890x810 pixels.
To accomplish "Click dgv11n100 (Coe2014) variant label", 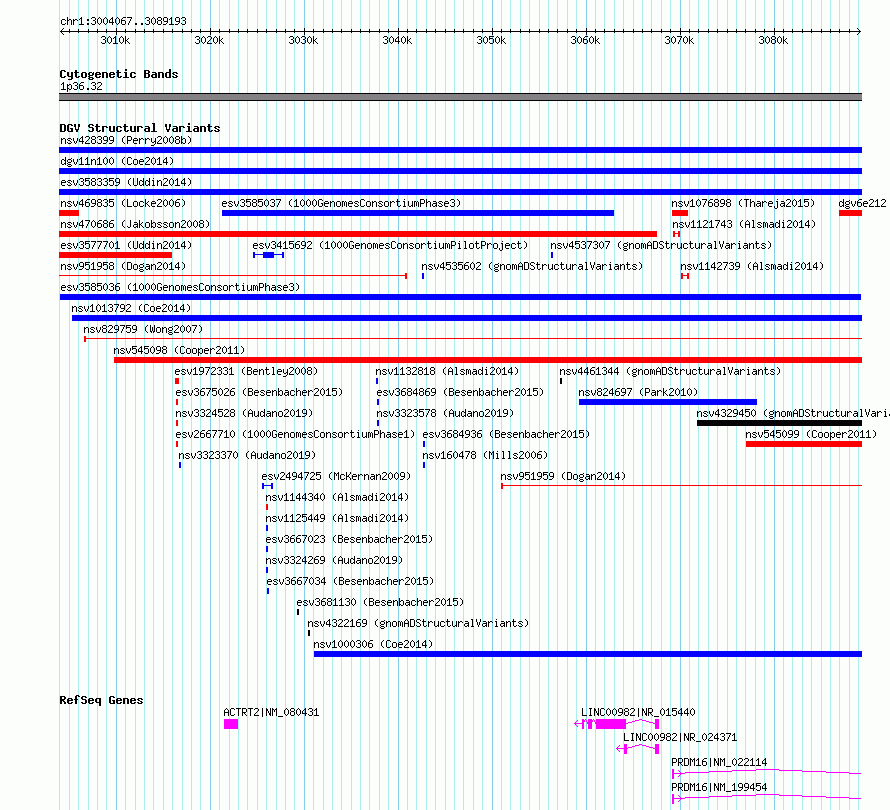I will point(117,161).
